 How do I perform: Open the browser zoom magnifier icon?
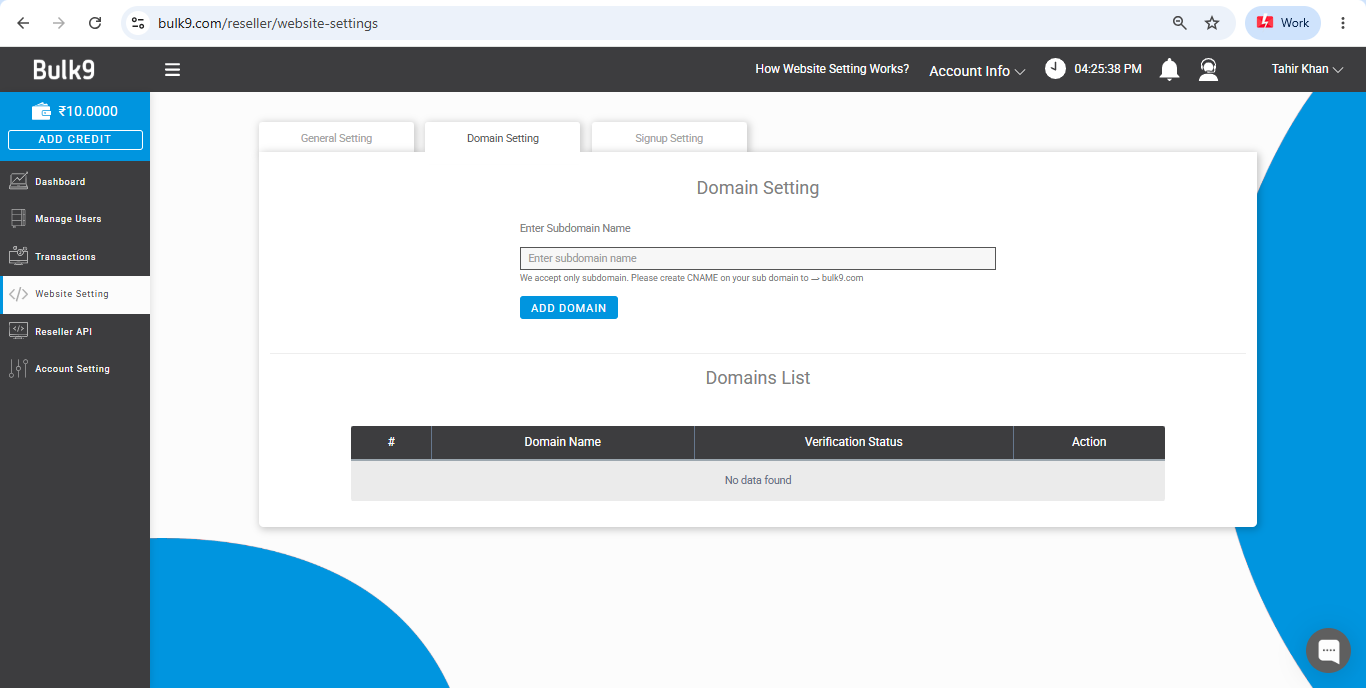(1180, 23)
